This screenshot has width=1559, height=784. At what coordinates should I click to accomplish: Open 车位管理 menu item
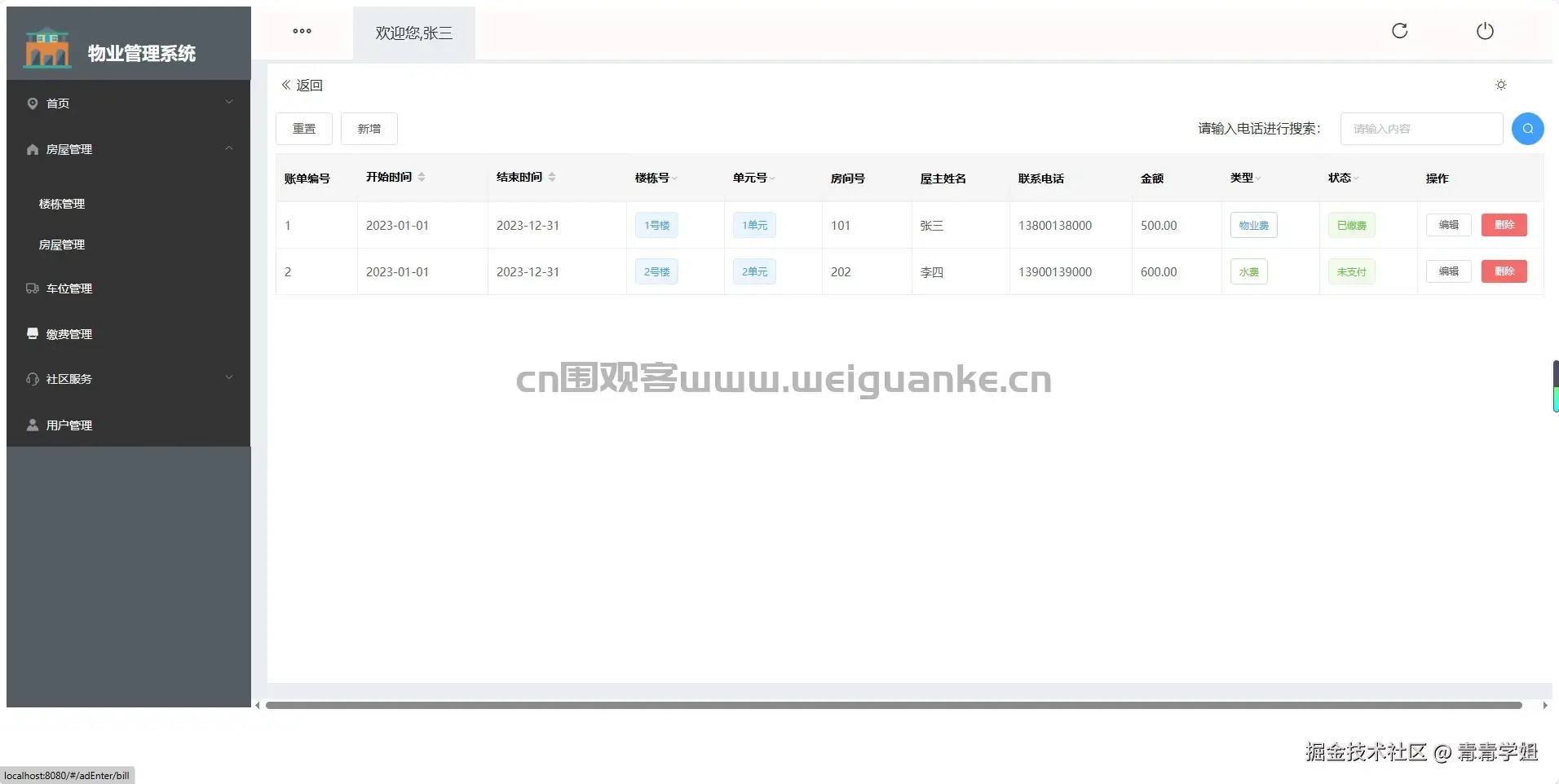(x=128, y=288)
